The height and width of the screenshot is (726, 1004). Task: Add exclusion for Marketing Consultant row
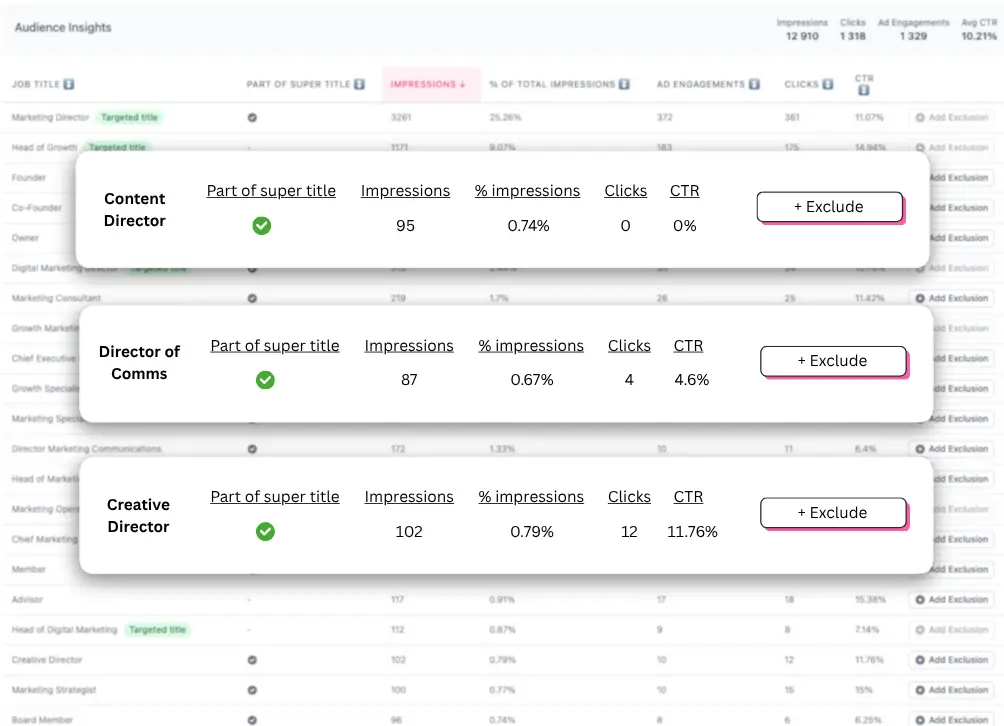[x=952, y=298]
